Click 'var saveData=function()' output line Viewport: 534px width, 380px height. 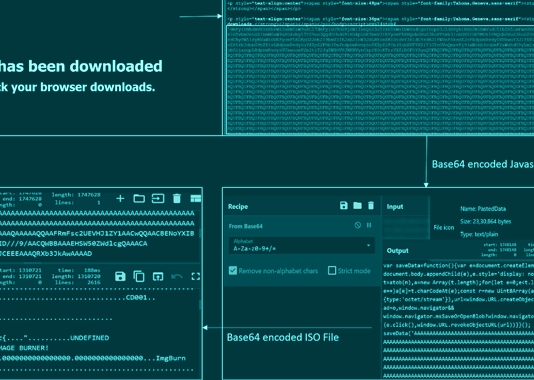458,266
